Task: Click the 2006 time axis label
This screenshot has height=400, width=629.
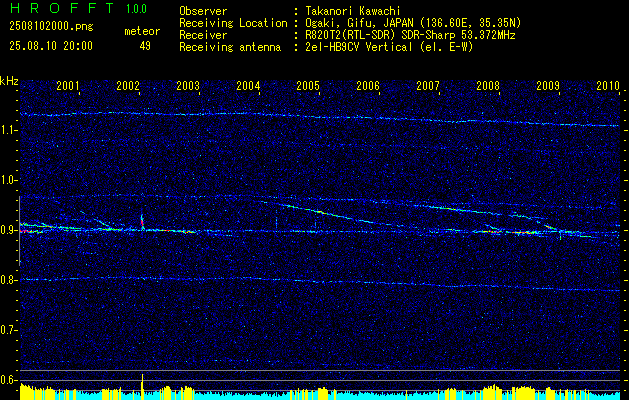Action: 368,85
